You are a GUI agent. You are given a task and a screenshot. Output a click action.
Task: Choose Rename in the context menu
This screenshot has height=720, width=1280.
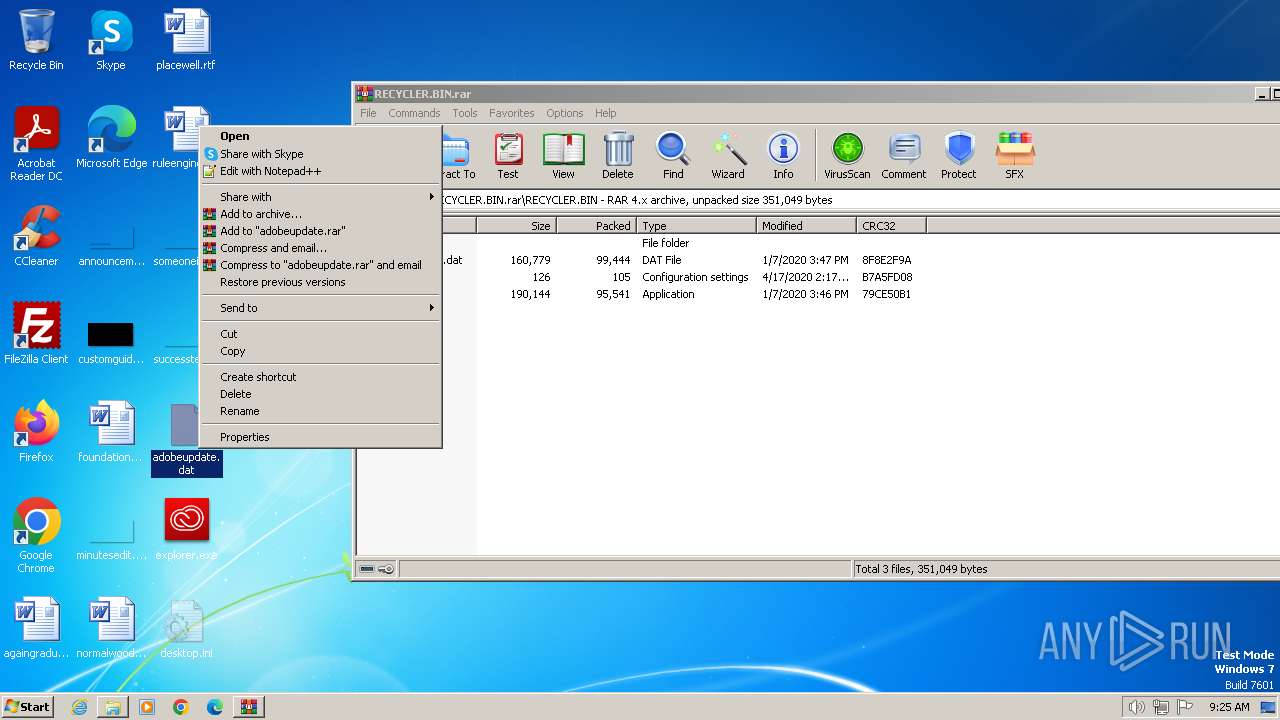(x=320, y=411)
